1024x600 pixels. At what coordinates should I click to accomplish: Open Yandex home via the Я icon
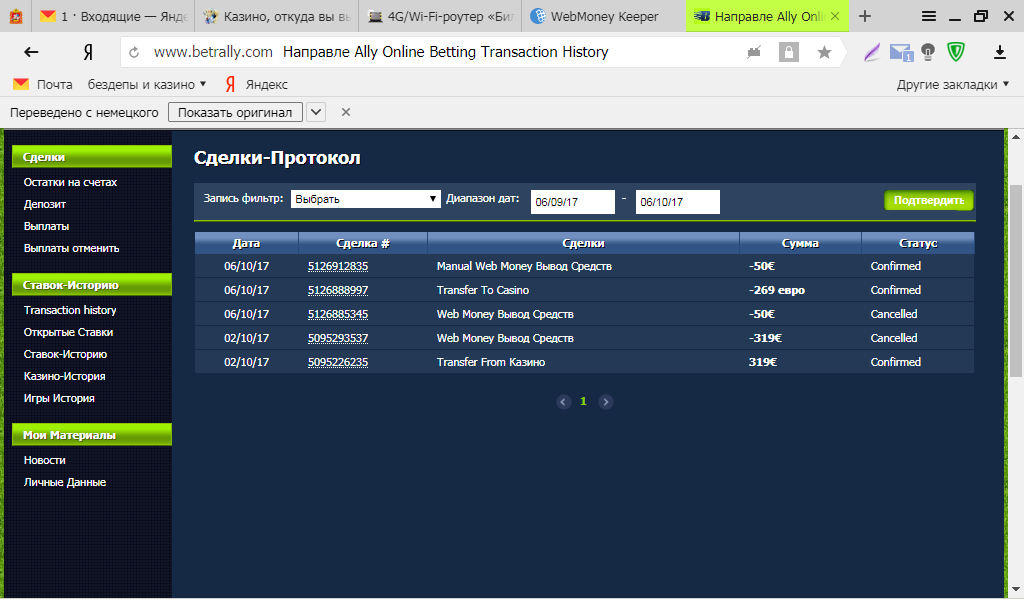(x=88, y=52)
